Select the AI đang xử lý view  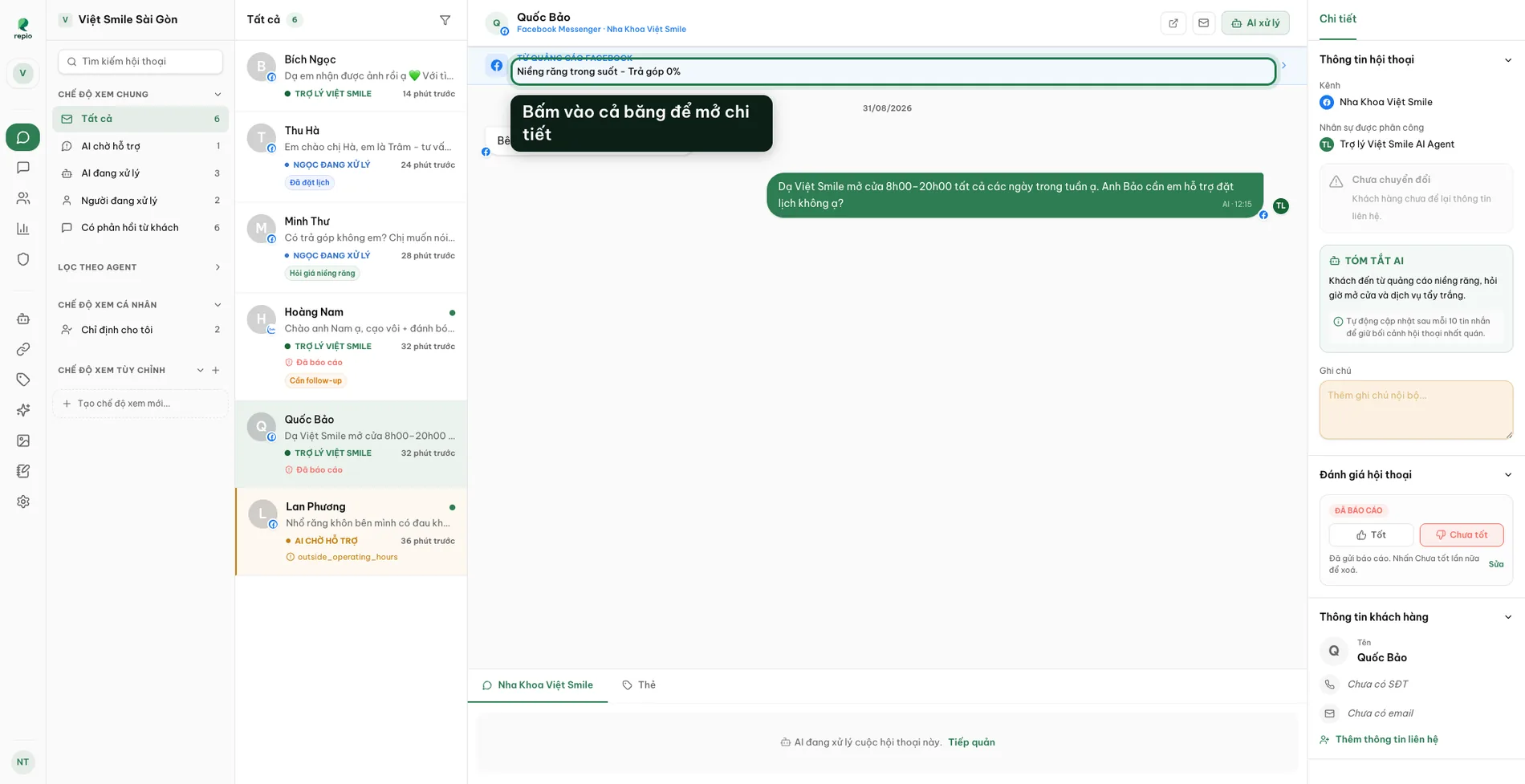pyautogui.click(x=140, y=173)
